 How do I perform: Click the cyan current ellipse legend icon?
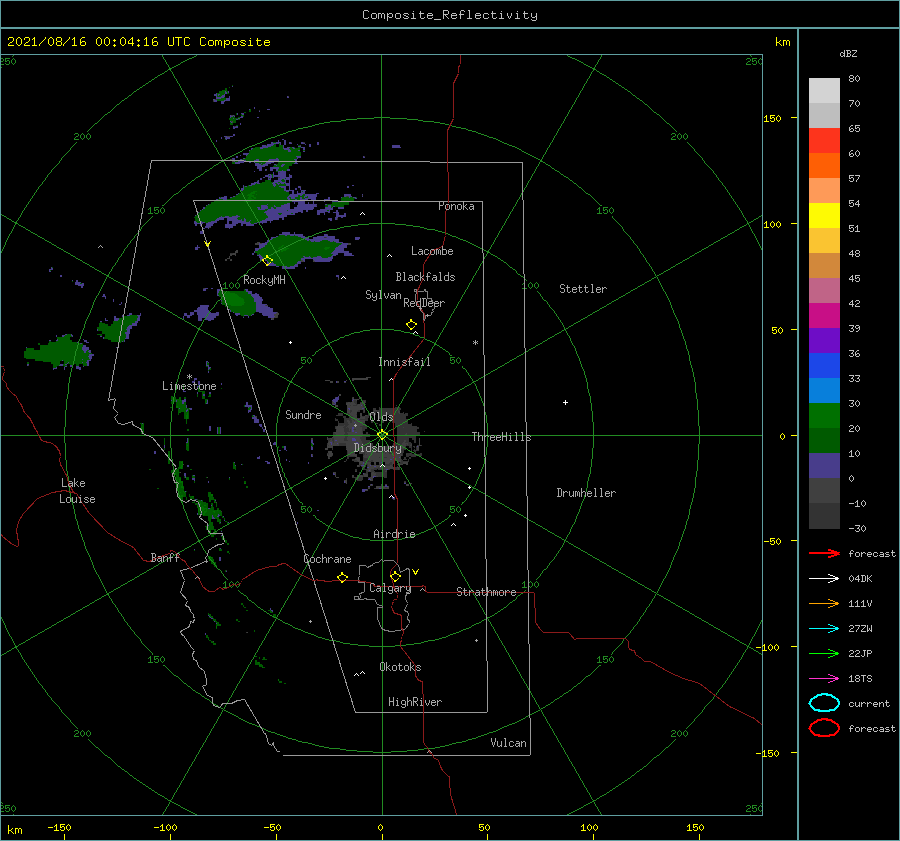click(824, 703)
